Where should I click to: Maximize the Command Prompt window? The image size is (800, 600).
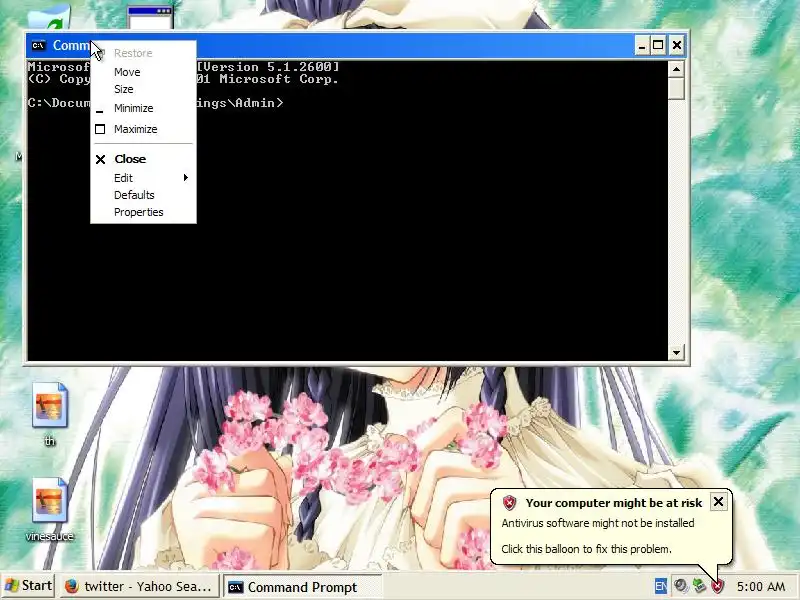658,45
